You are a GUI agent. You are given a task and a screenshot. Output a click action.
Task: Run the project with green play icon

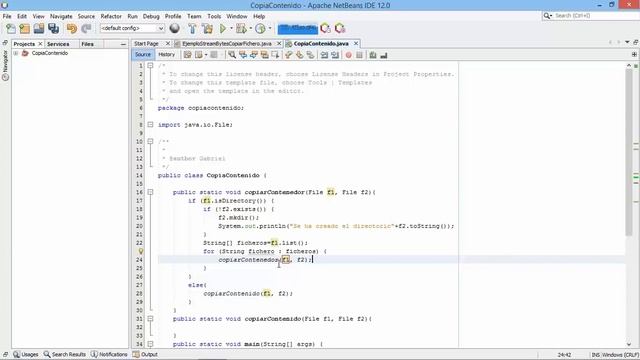[223, 29]
